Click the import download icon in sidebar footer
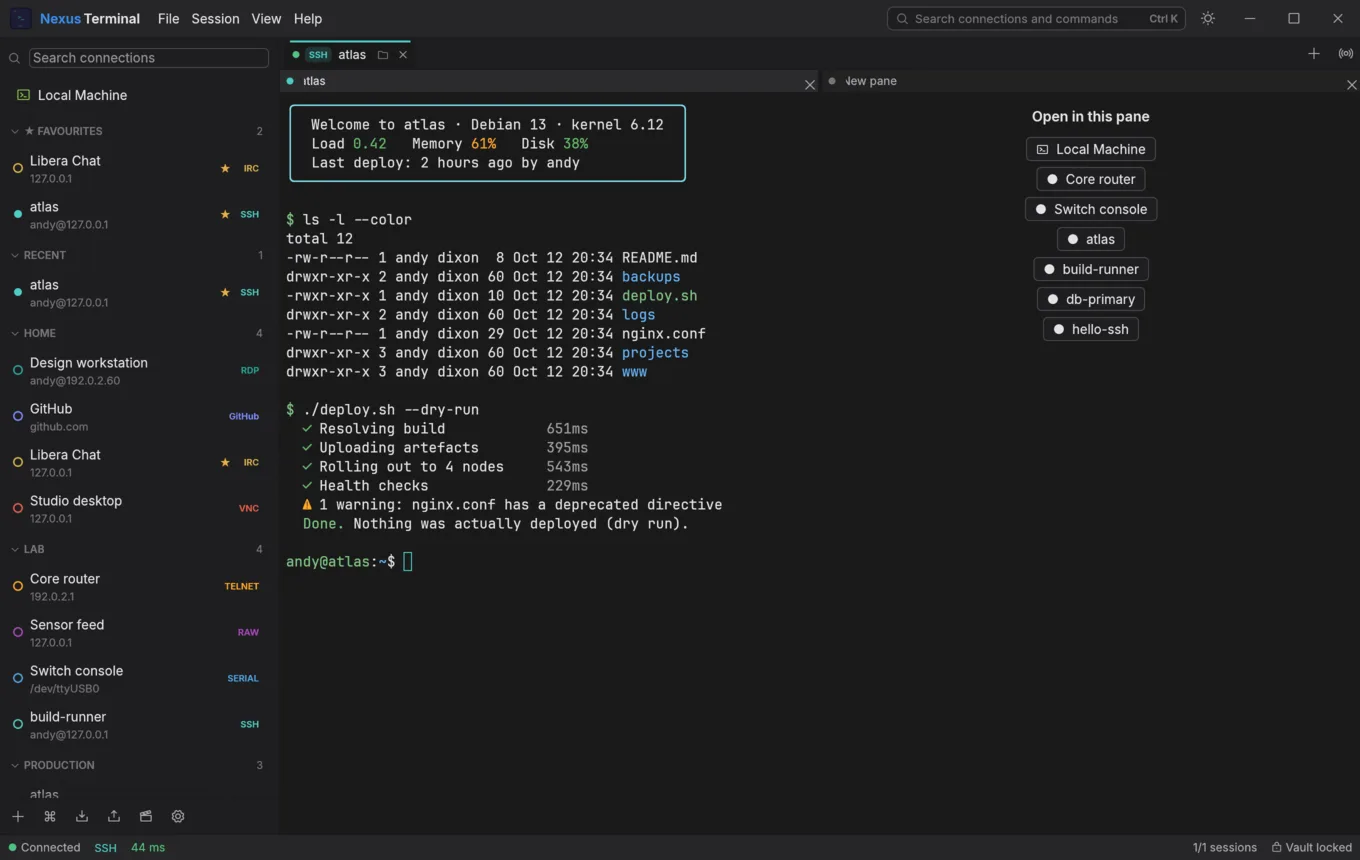Viewport: 1360px width, 860px height. click(x=82, y=816)
